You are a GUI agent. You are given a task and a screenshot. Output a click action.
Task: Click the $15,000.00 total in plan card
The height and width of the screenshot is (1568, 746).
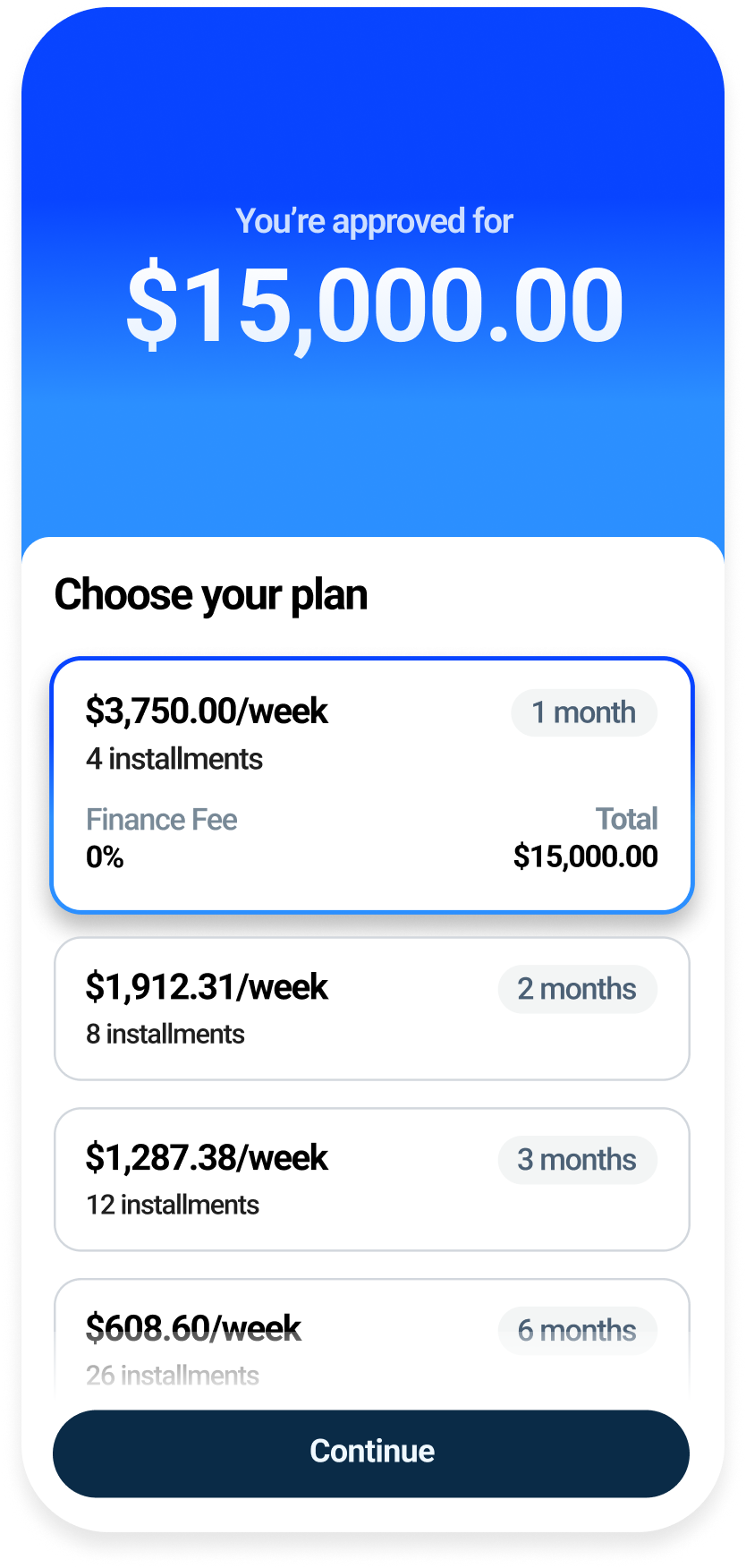(585, 856)
